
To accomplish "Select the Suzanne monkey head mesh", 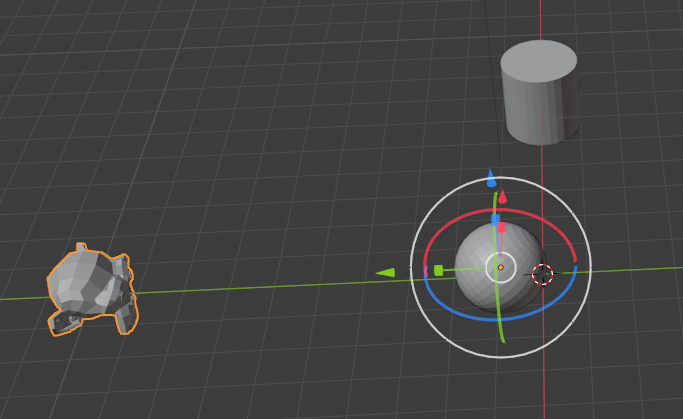I will point(91,290).
